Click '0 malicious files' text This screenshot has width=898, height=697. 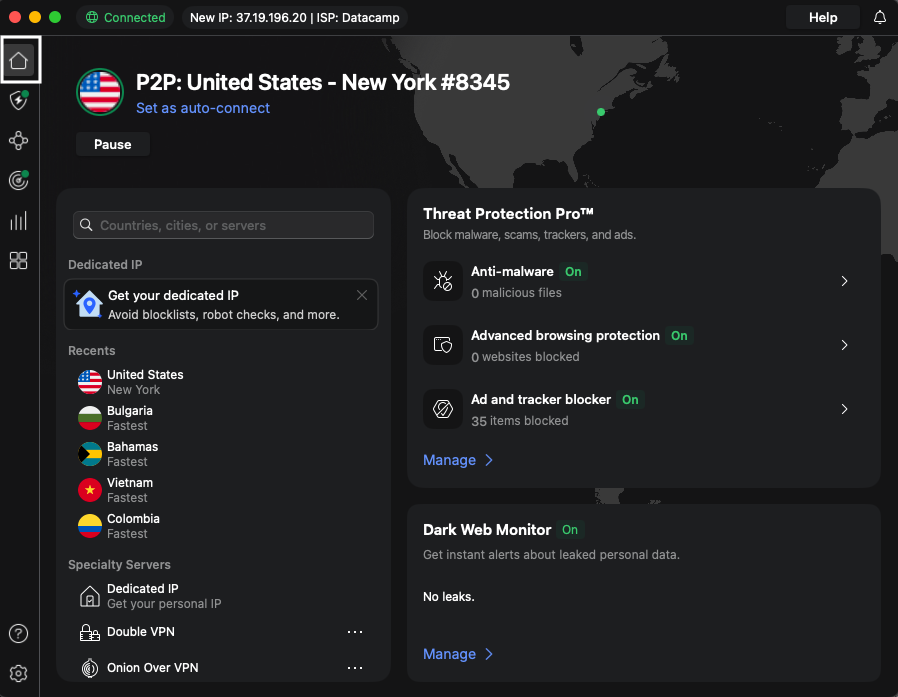pos(516,293)
